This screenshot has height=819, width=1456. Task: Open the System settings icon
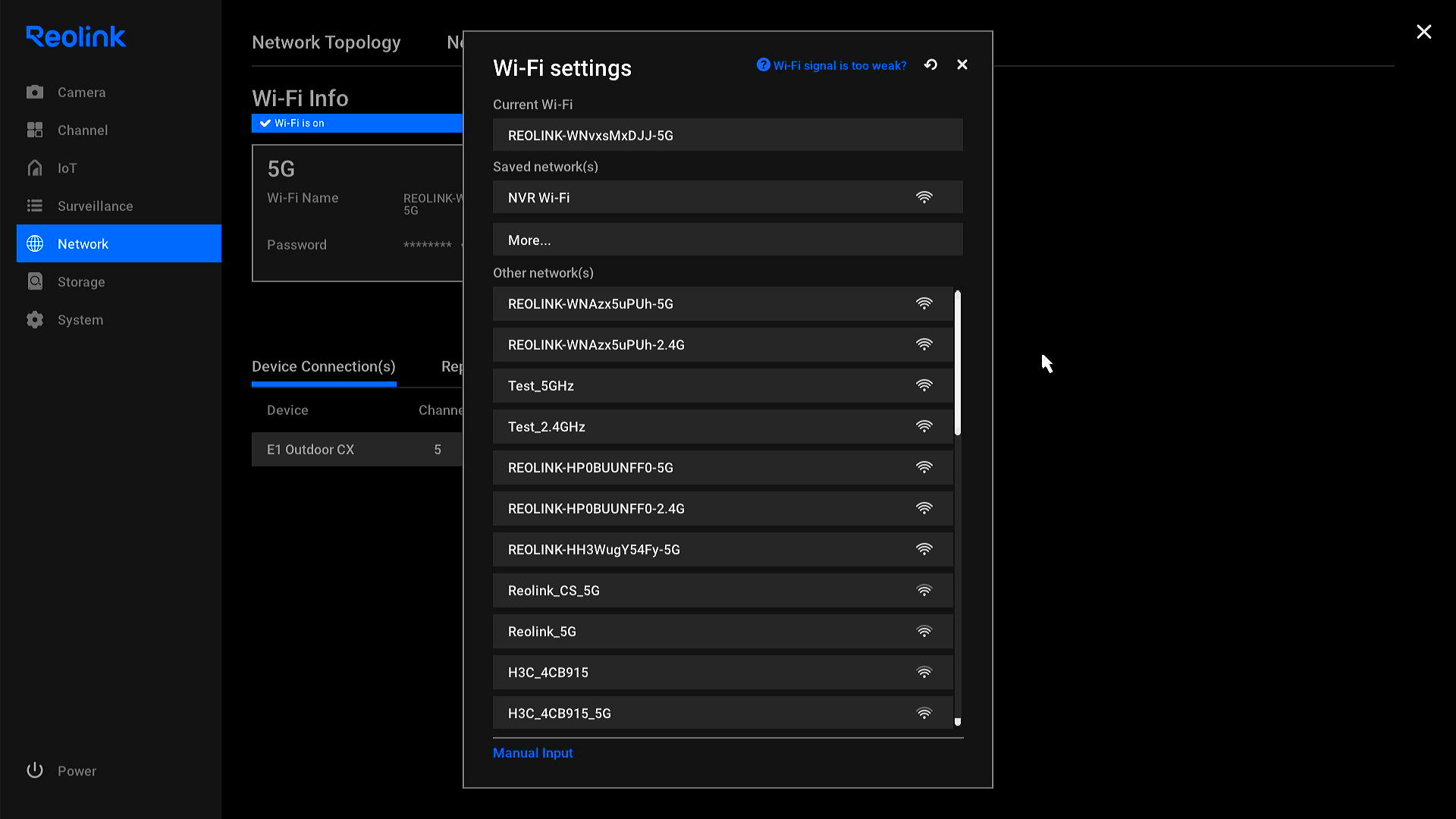tap(35, 319)
